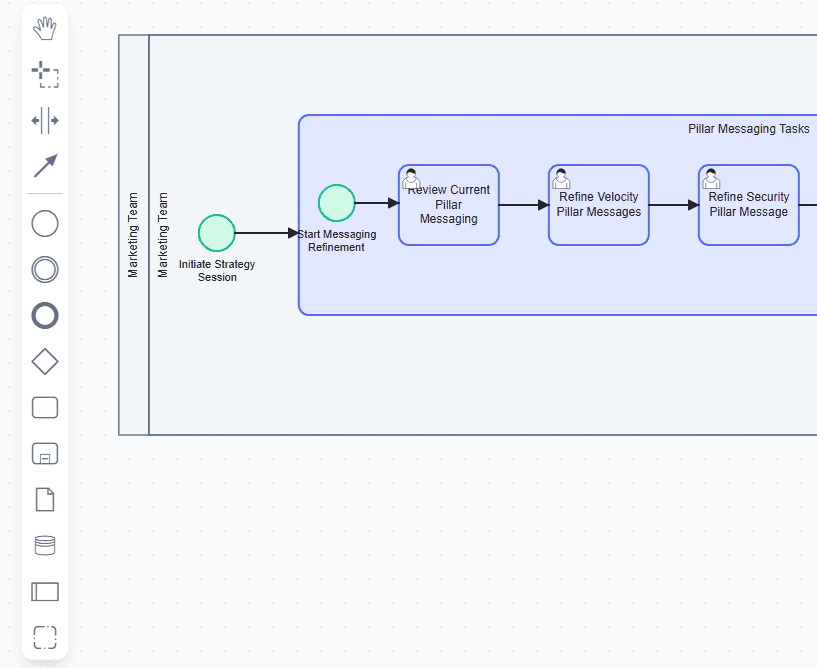Select the Create Task tool

(44, 407)
